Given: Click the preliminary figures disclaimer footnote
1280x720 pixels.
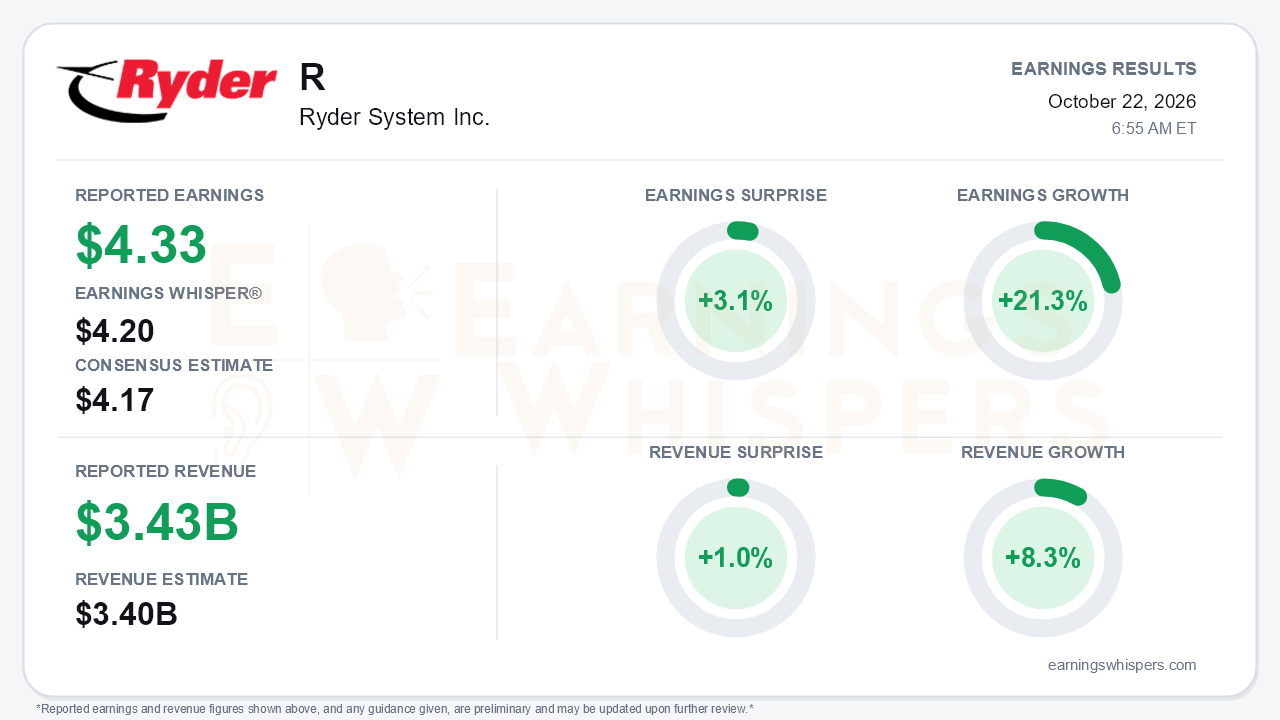Looking at the screenshot, I should point(395,709).
